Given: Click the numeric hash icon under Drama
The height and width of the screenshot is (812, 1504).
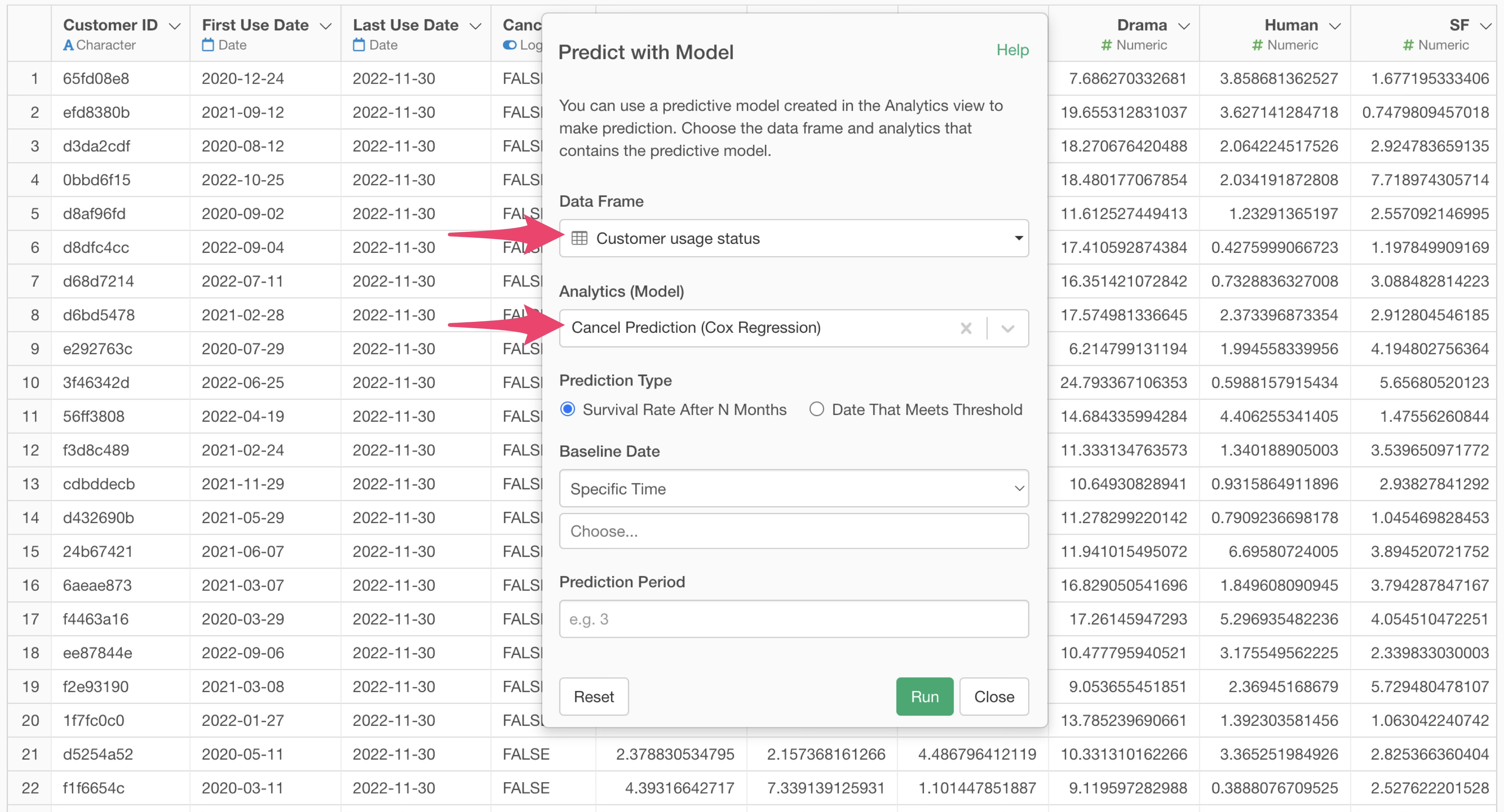Looking at the screenshot, I should click(x=1106, y=45).
